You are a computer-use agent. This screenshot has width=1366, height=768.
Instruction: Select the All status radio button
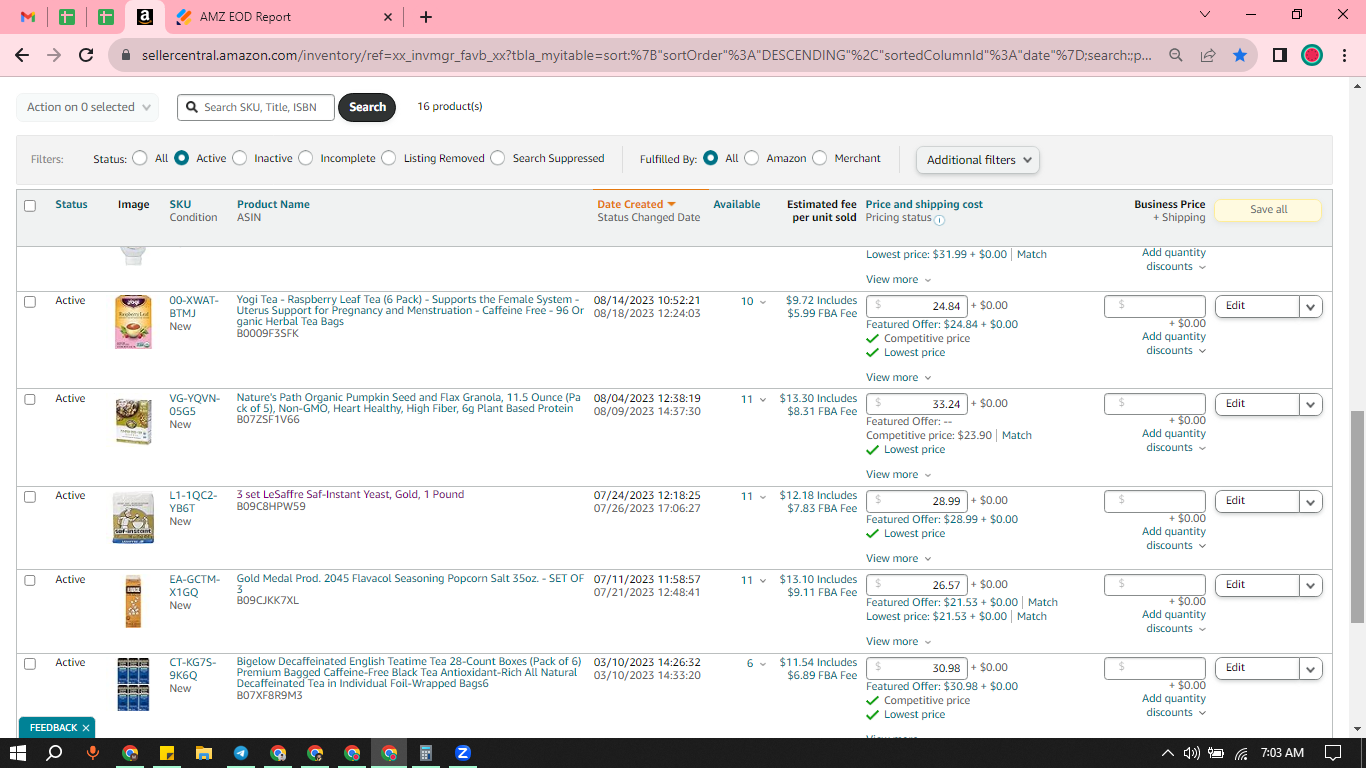point(139,158)
